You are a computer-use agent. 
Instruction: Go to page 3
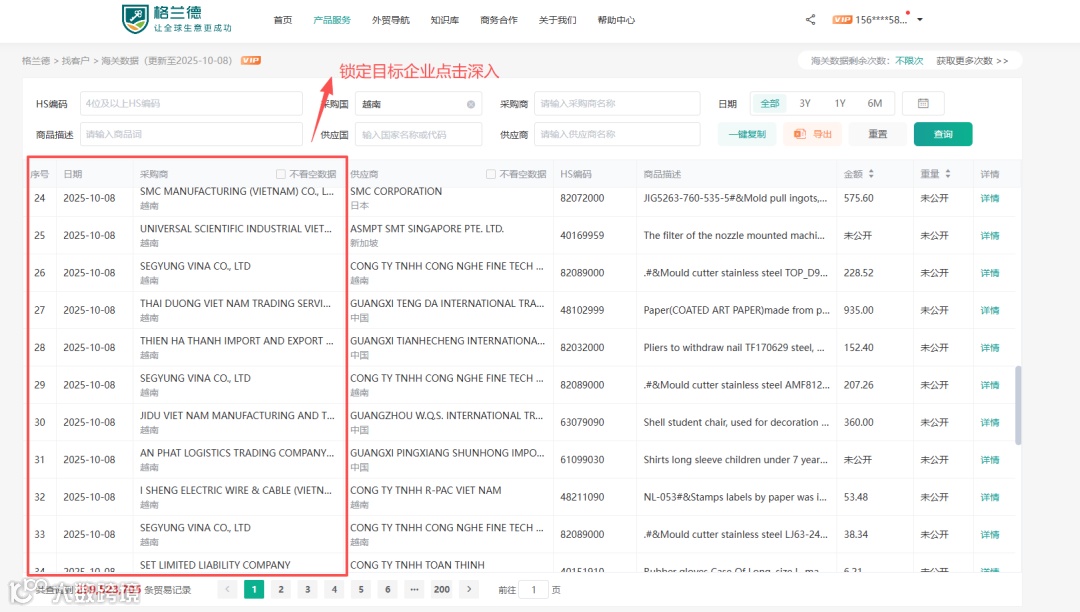pos(307,589)
